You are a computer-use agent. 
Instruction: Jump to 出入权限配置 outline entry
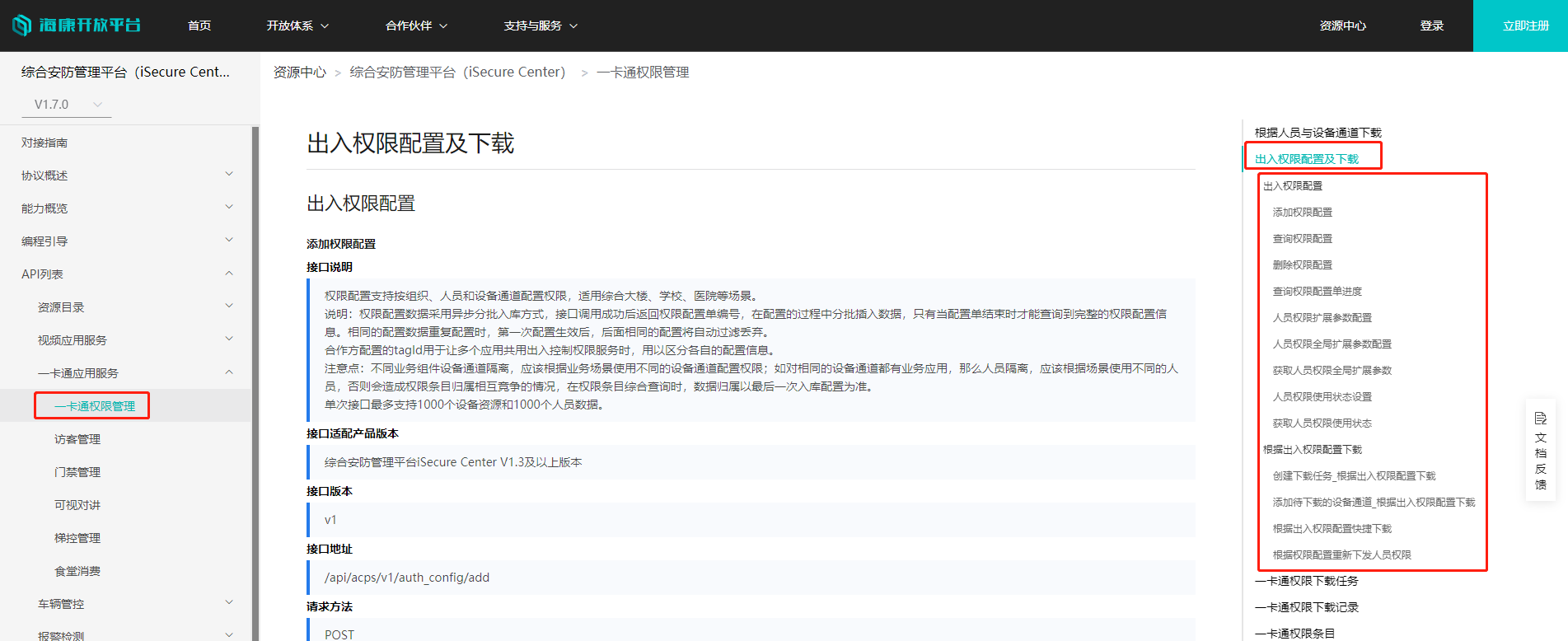[x=1293, y=186]
